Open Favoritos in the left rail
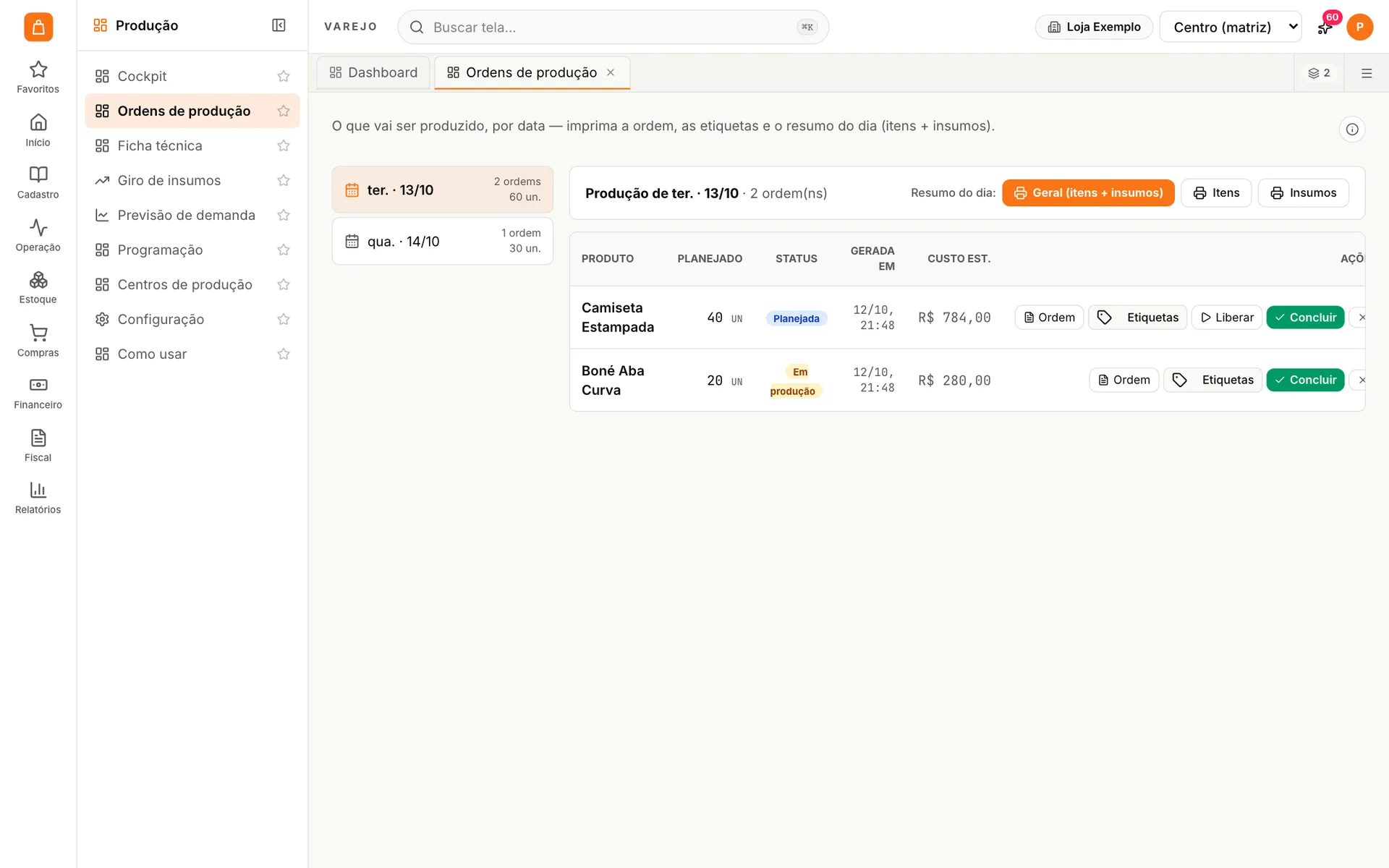This screenshot has height=868, width=1389. click(38, 77)
